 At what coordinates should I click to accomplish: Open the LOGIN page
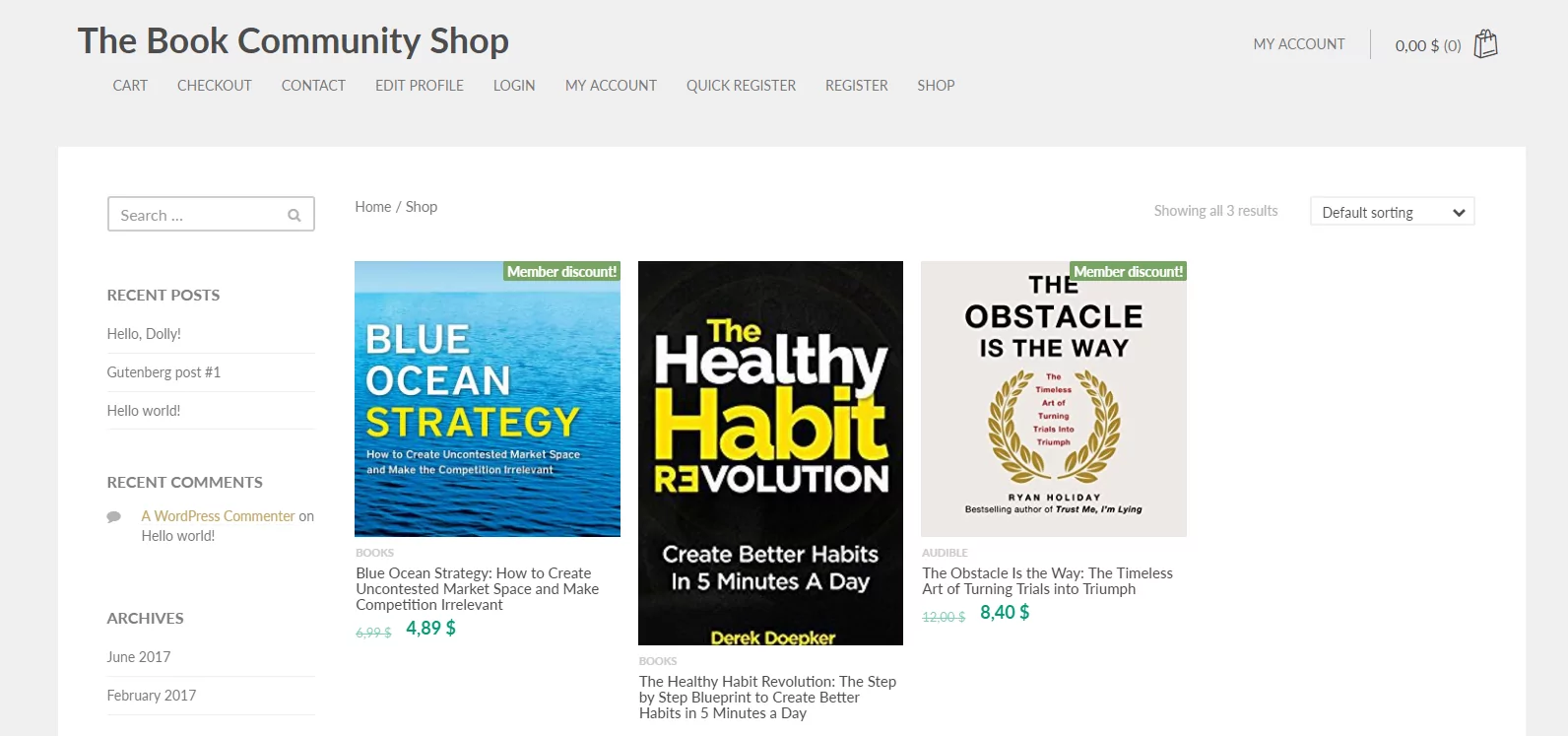click(514, 86)
